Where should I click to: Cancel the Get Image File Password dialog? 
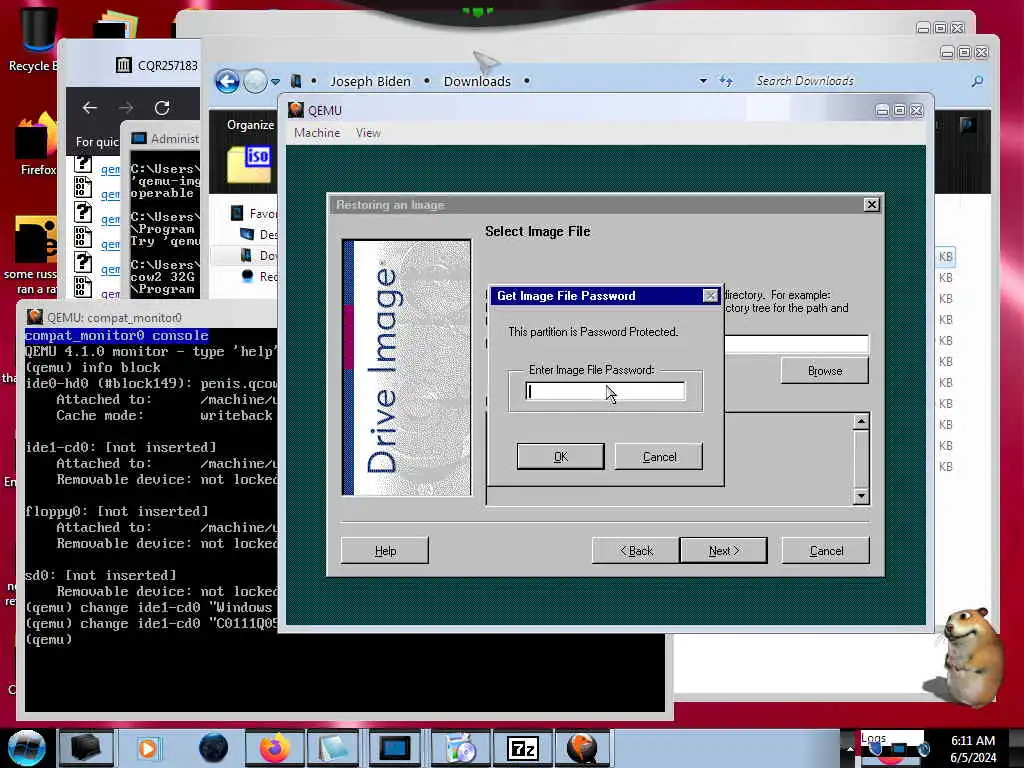658,456
